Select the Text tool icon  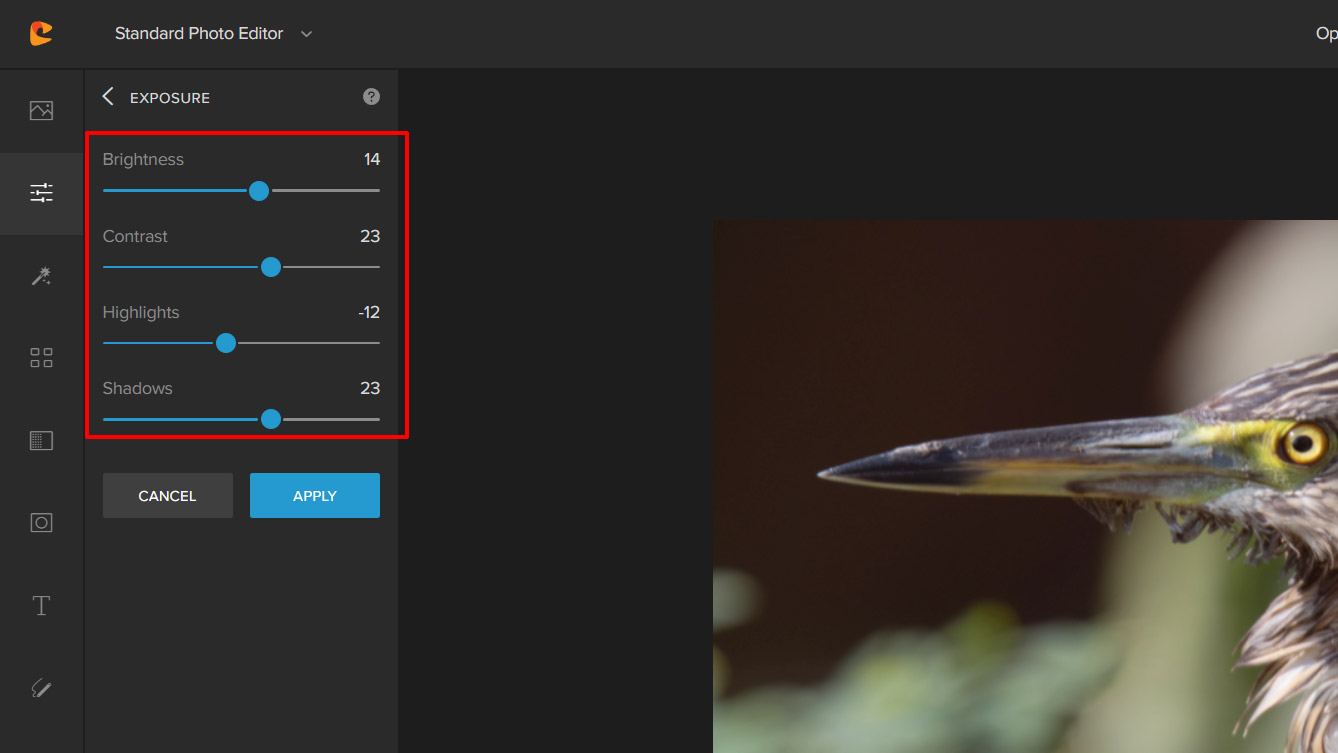(41, 606)
